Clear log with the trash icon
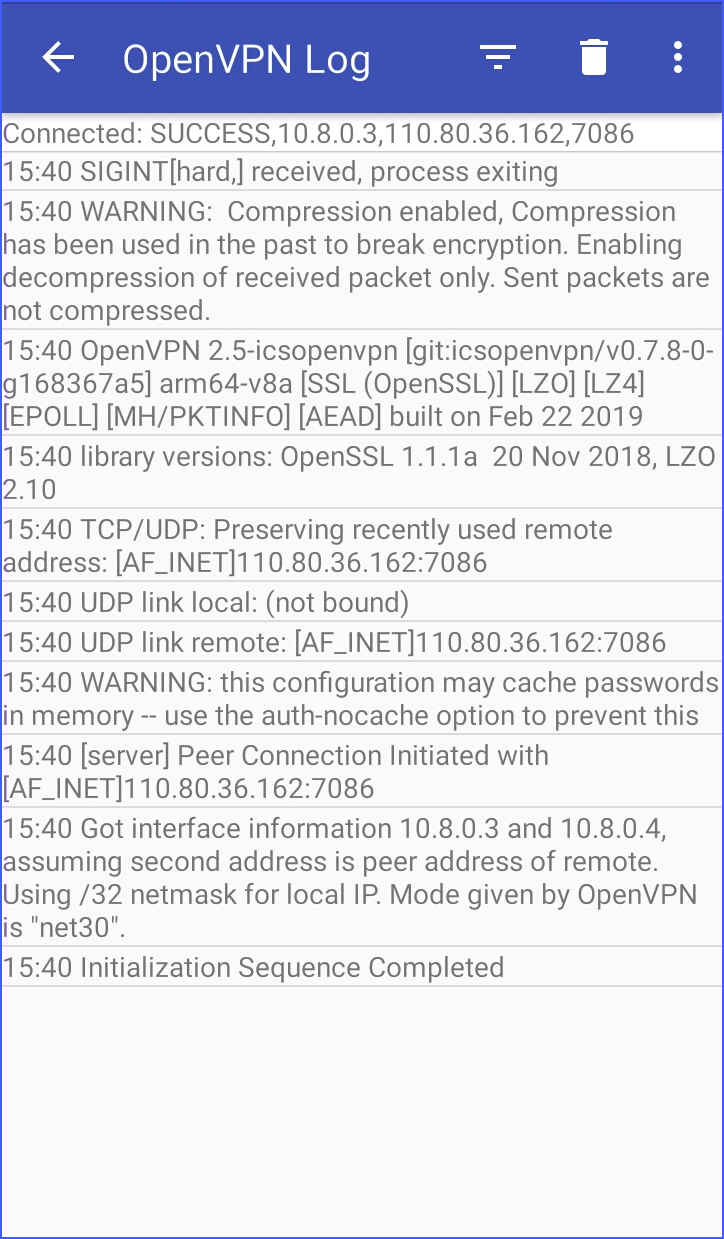Viewport: 724px width, 1239px height. click(593, 58)
